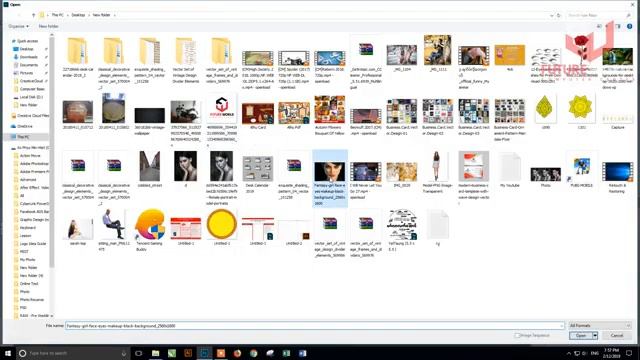The width and height of the screenshot is (640, 360).
Task: Select Desktop in the address breadcrumb
Action: pos(78,15)
